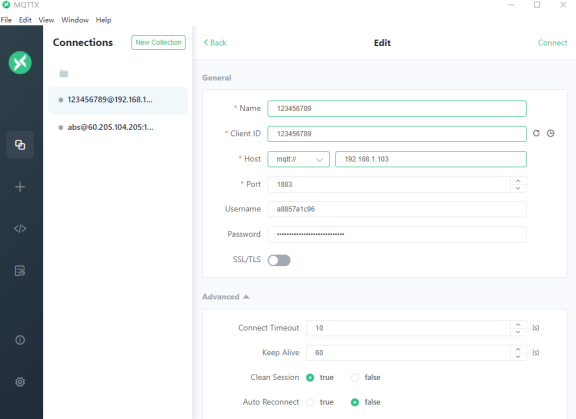Viewport: 576px width, 419px height.
Task: Open the Connections page in sidebar
Action: [x=20, y=145]
